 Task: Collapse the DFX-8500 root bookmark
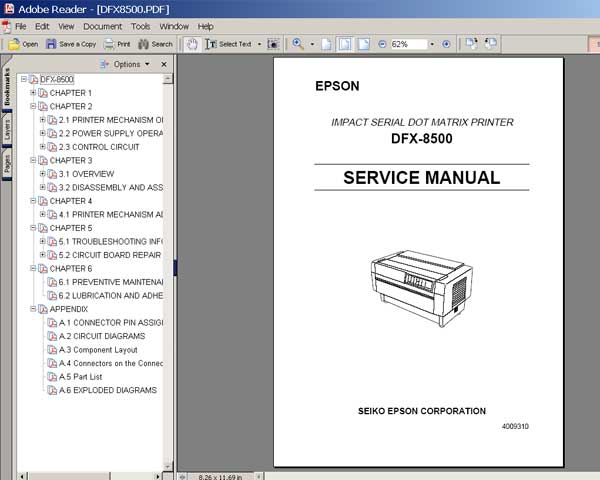[24, 79]
